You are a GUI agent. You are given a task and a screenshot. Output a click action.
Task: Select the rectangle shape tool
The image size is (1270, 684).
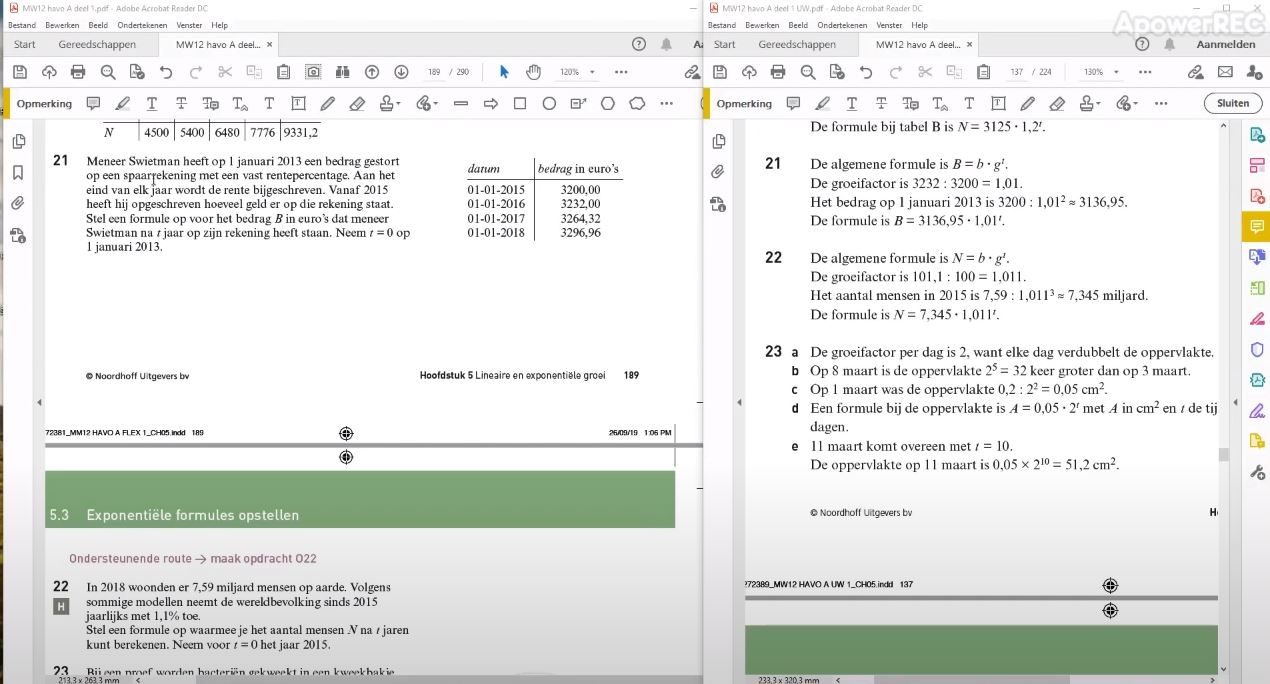point(520,103)
